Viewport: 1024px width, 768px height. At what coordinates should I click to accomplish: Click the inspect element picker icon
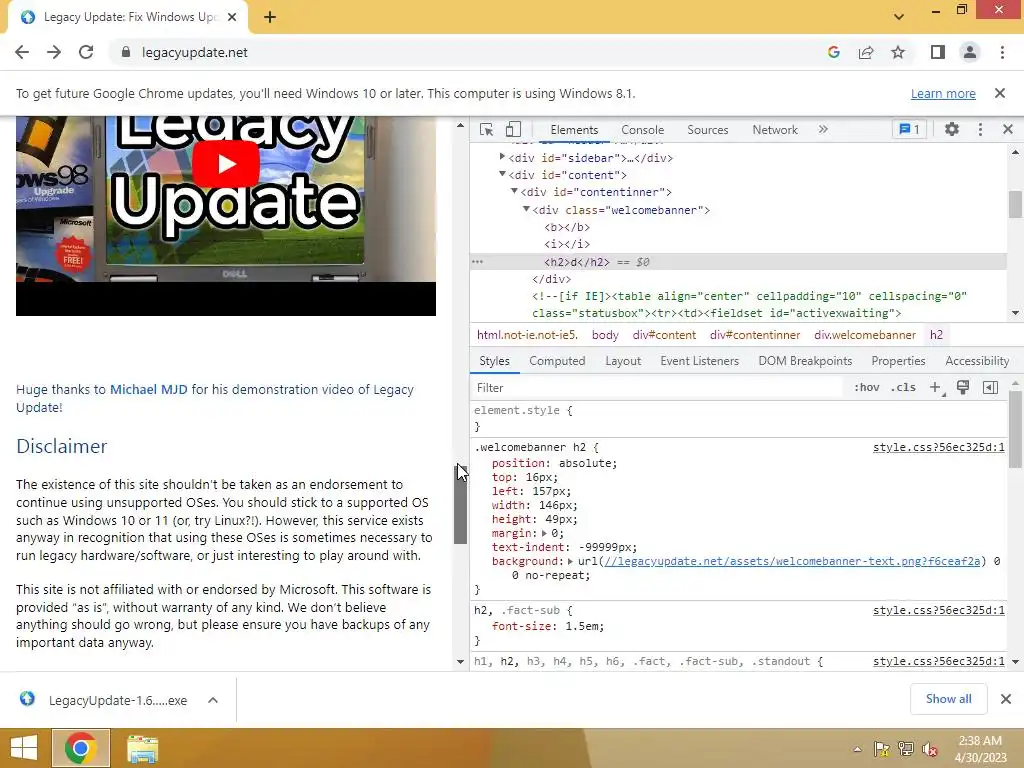(486, 129)
